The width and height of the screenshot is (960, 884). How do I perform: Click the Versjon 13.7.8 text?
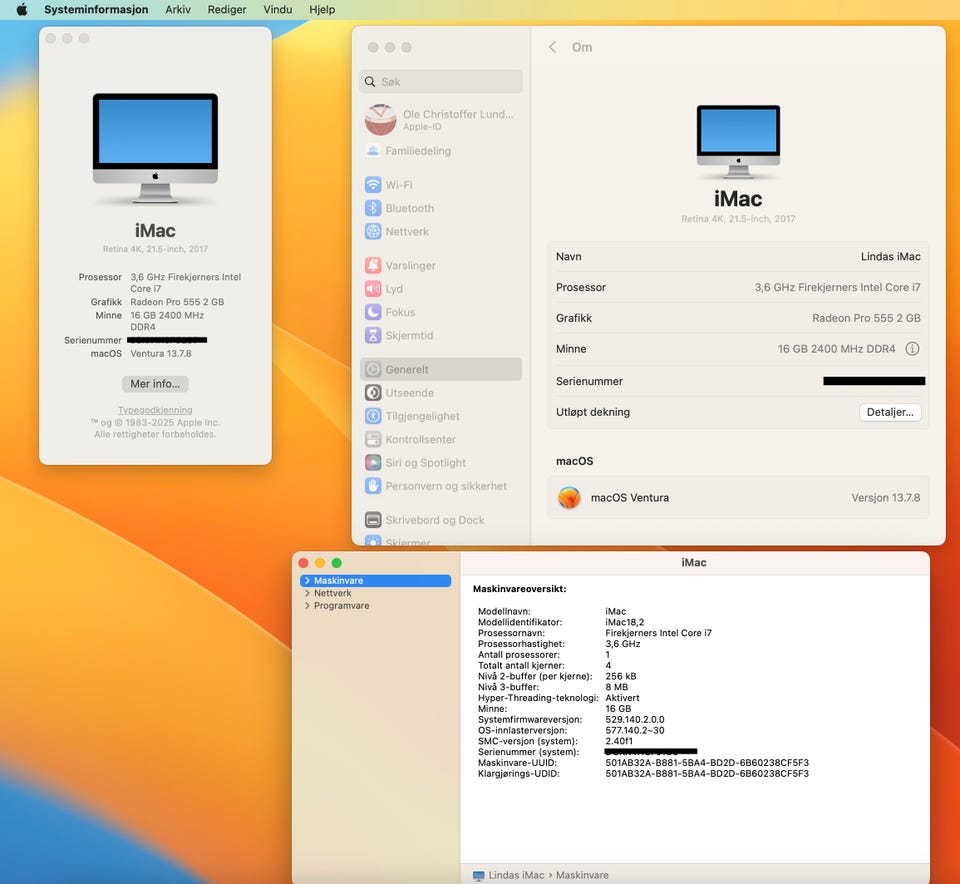(885, 498)
